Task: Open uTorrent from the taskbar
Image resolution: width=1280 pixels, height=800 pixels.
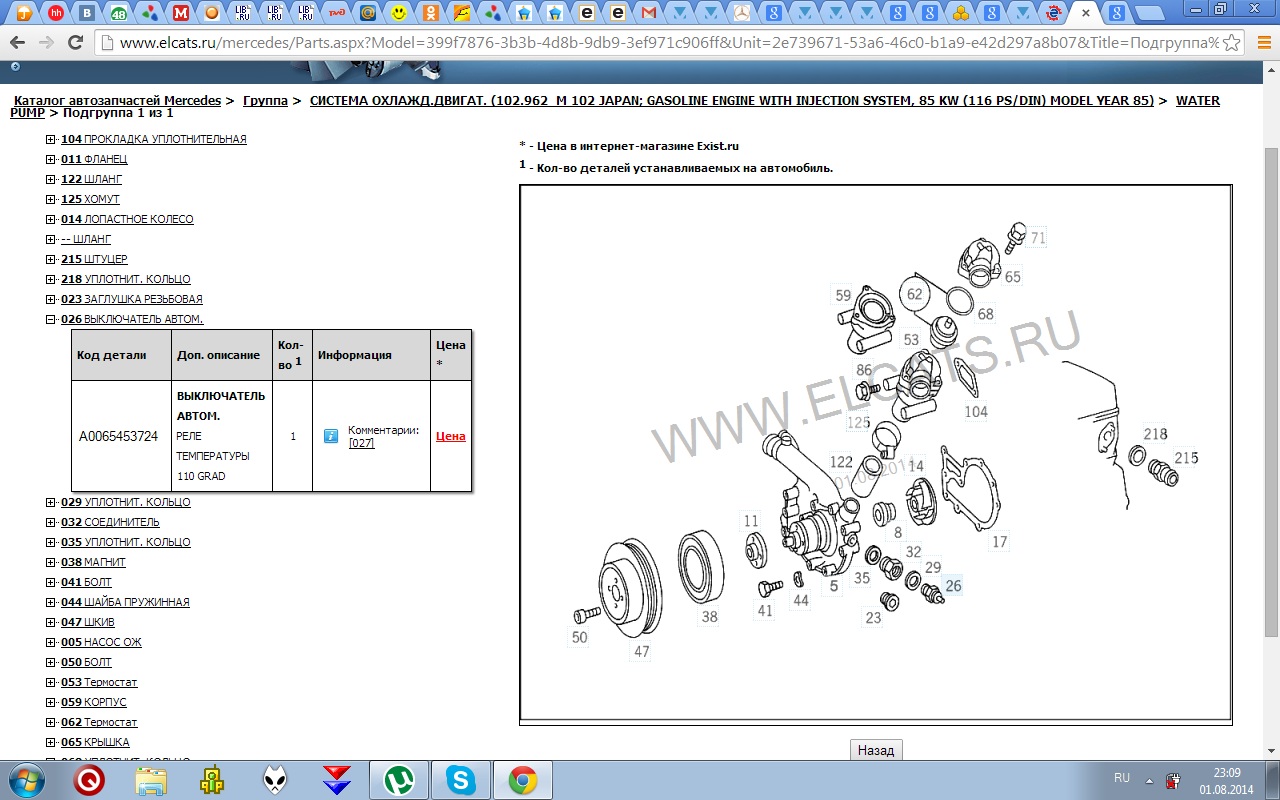Action: coord(399,780)
